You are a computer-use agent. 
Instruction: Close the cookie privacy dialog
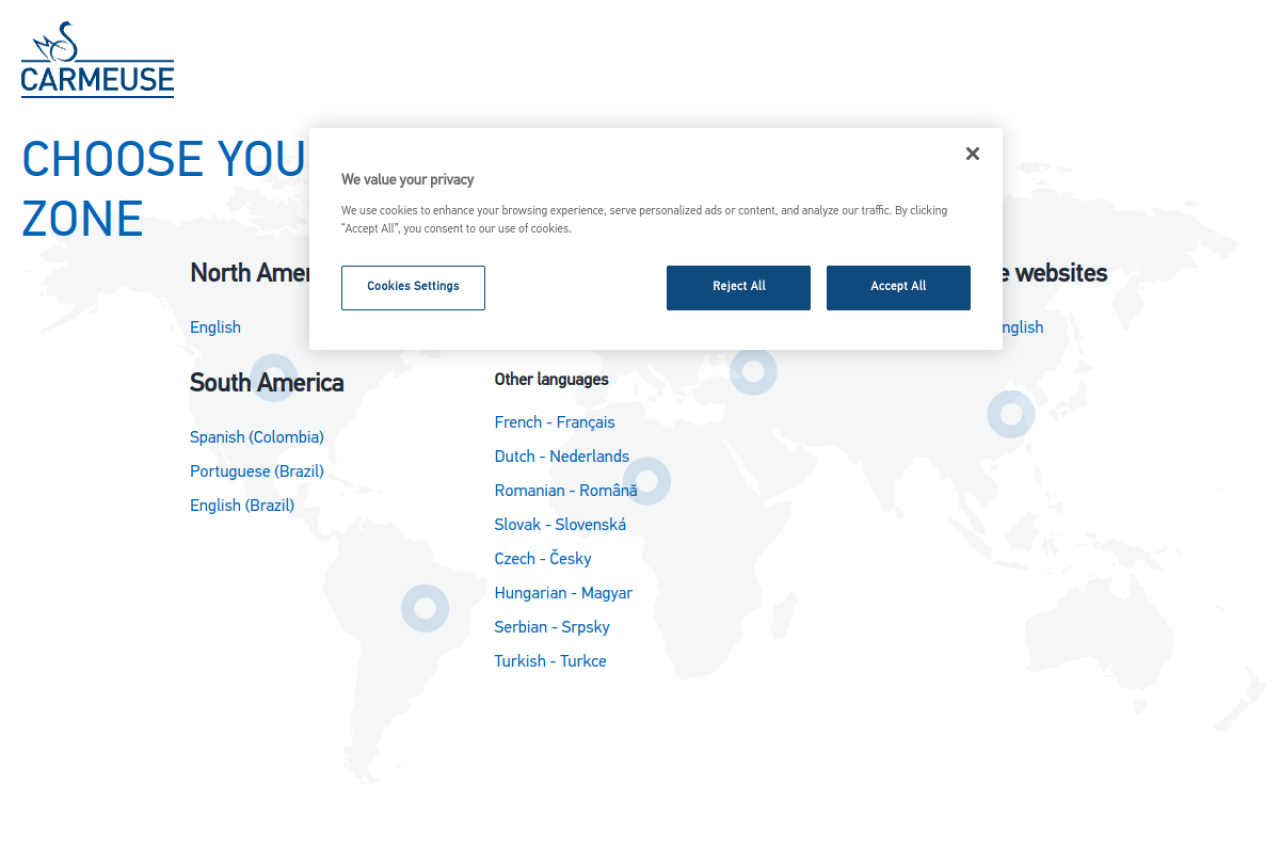coord(972,154)
